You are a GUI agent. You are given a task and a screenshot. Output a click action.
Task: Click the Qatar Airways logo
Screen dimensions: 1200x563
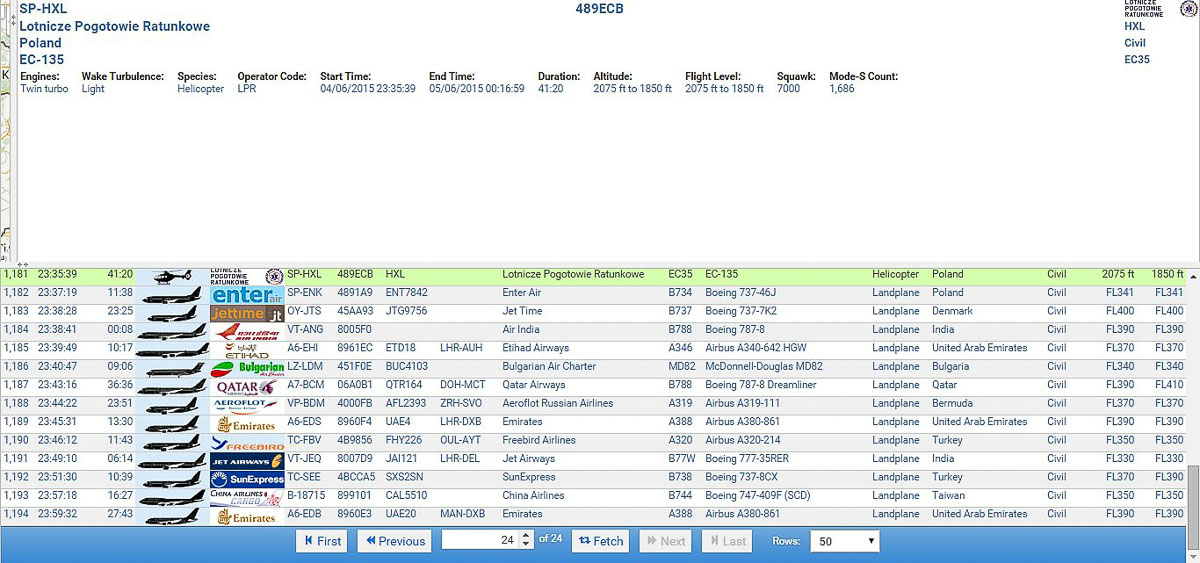point(247,386)
